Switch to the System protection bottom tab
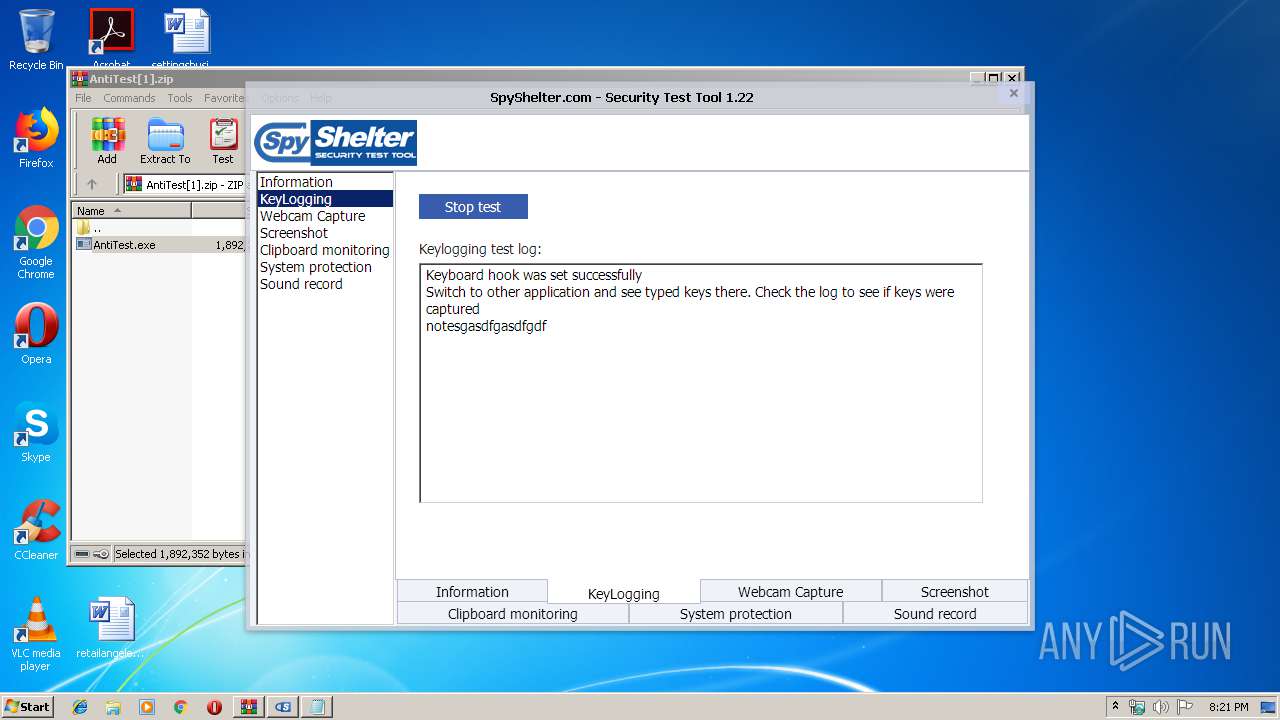The image size is (1280, 720). (736, 614)
